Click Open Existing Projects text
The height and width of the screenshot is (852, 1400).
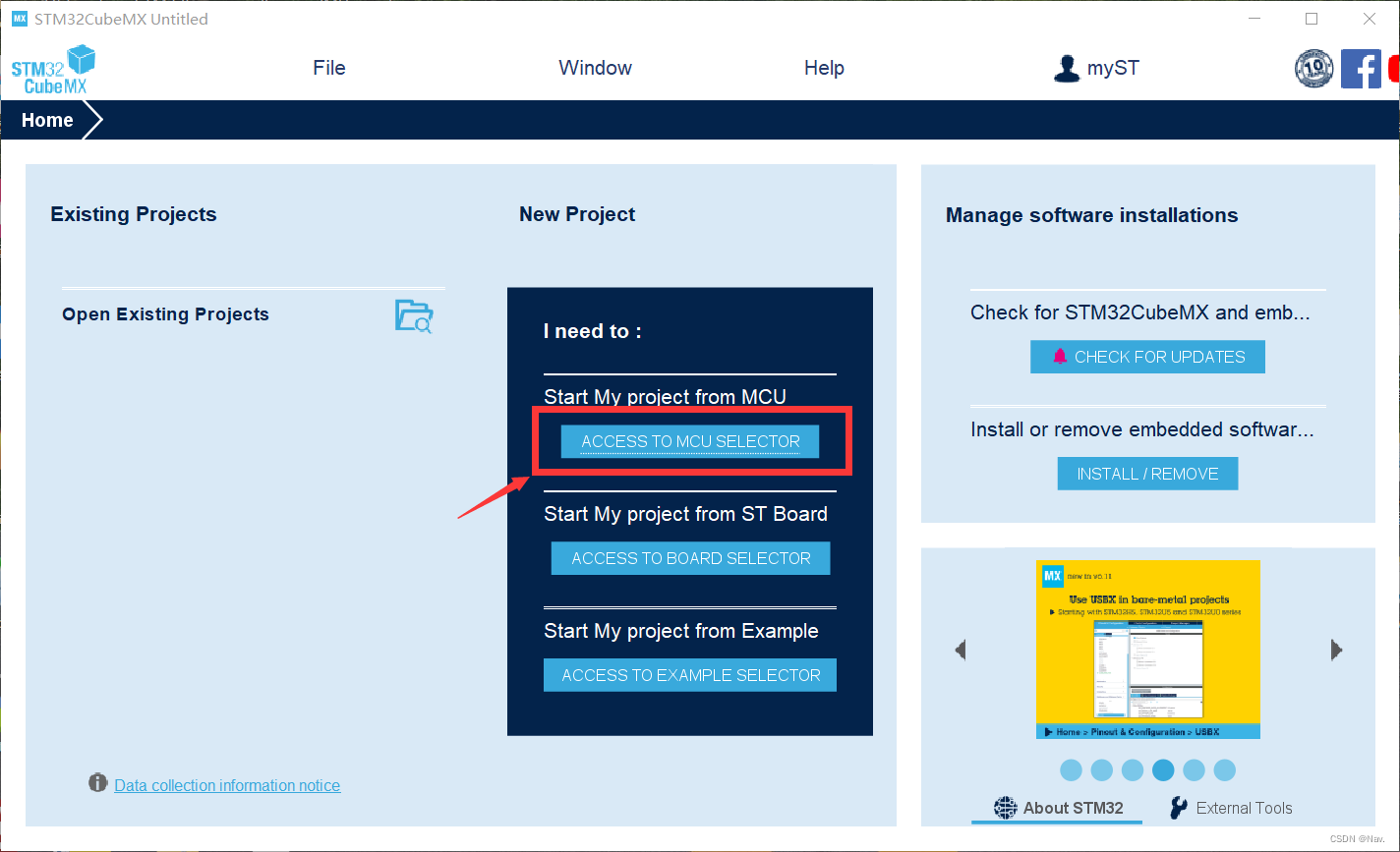pos(165,314)
